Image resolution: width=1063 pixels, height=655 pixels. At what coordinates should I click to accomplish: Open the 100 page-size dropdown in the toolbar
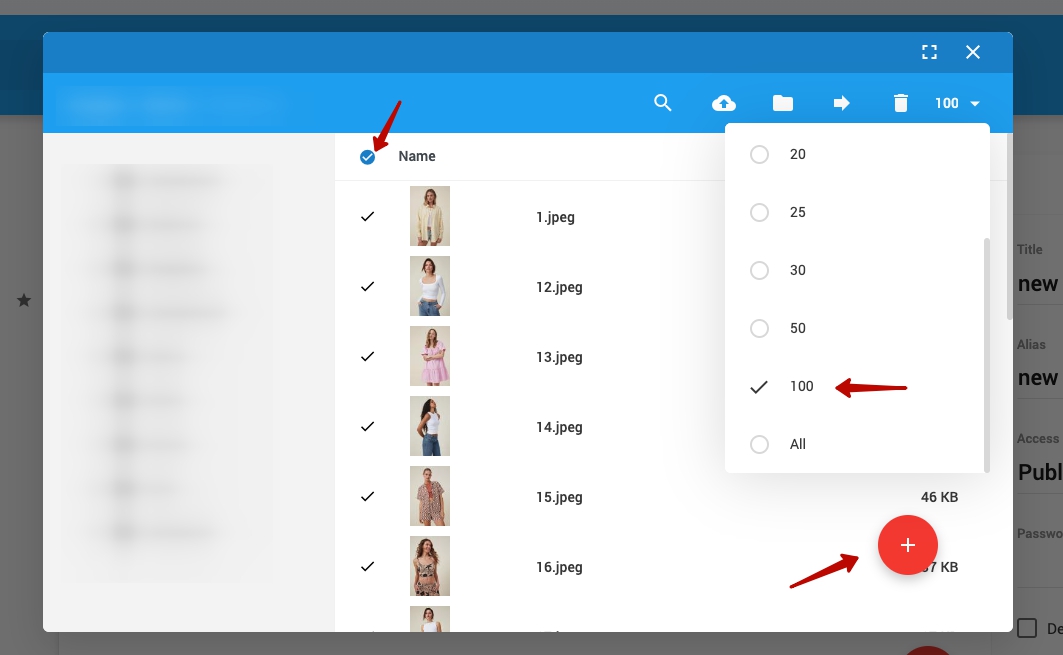click(957, 103)
